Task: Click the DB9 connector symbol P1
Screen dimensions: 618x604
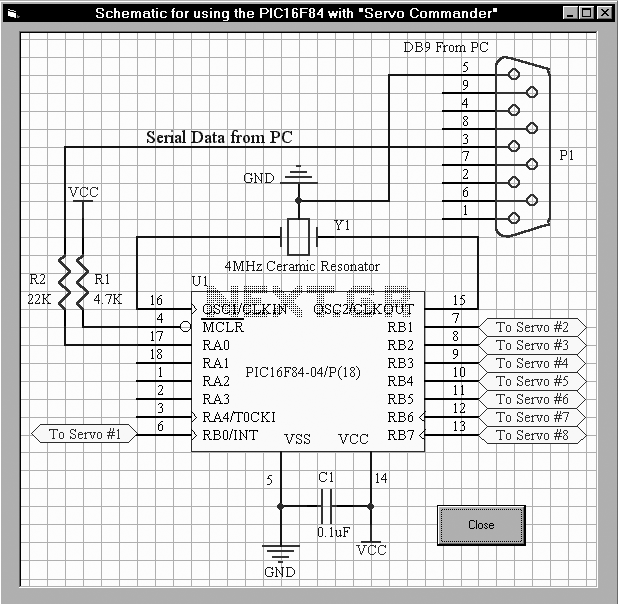Action: tap(523, 146)
